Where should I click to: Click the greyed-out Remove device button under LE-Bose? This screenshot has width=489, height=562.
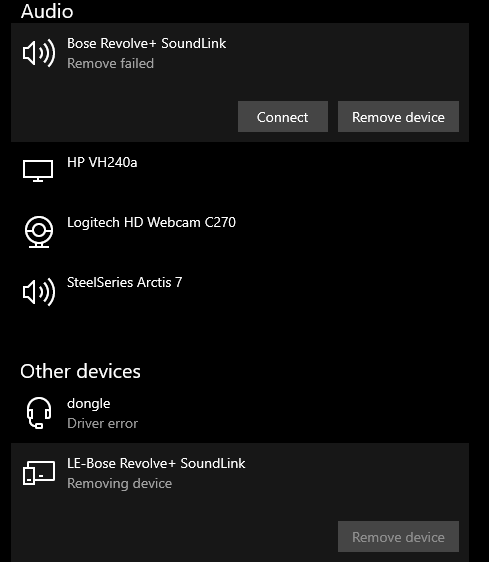(398, 537)
